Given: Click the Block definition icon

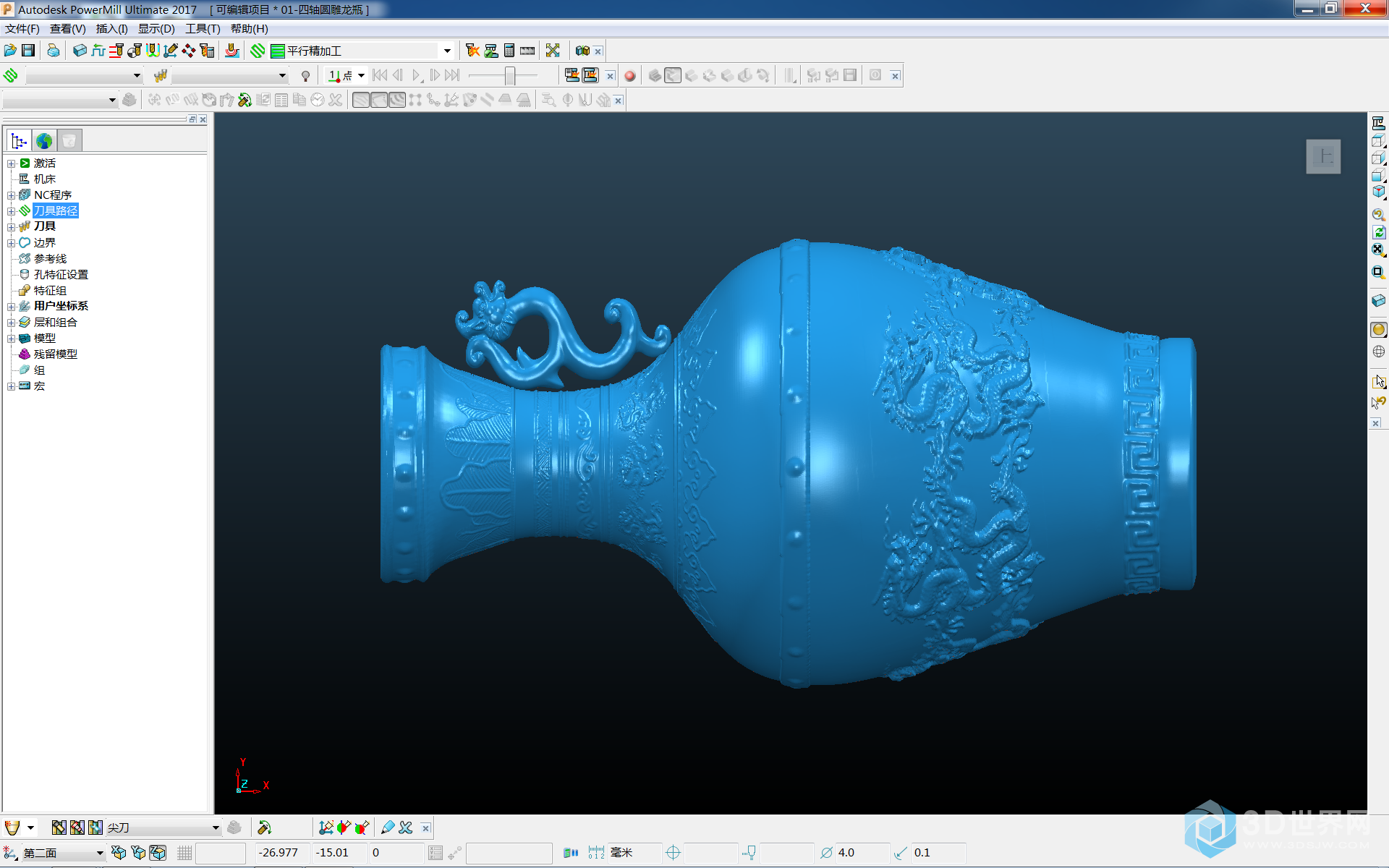Looking at the screenshot, I should (80, 51).
